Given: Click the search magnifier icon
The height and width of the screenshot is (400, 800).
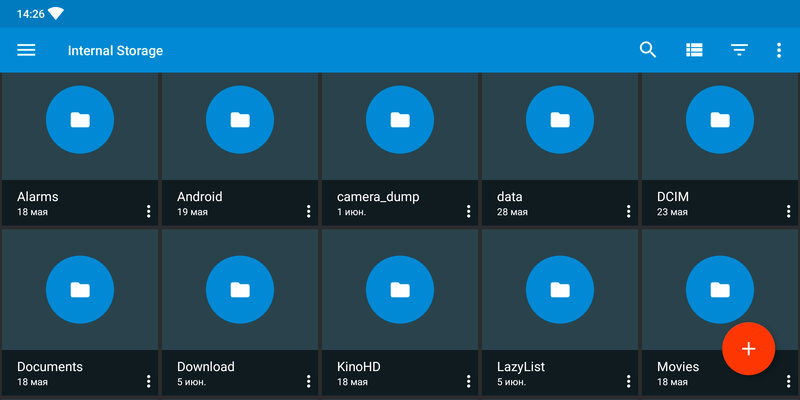Looking at the screenshot, I should pyautogui.click(x=648, y=50).
